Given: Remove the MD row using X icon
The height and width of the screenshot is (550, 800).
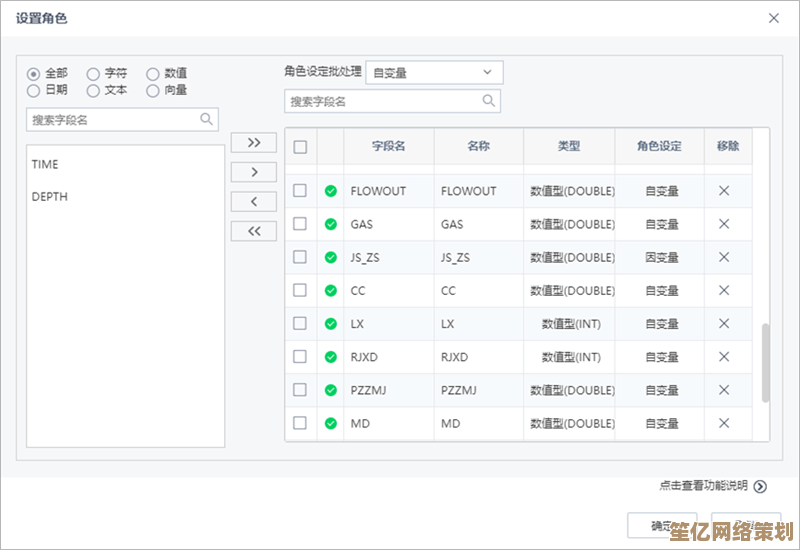Looking at the screenshot, I should (x=724, y=423).
